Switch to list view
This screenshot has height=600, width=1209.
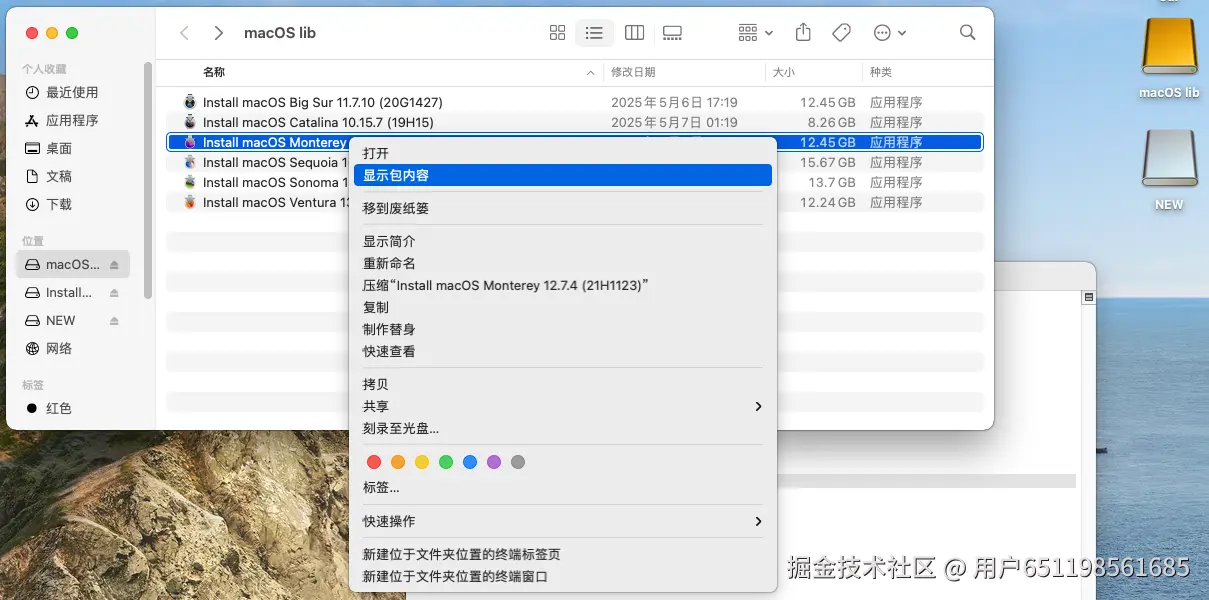[x=594, y=33]
